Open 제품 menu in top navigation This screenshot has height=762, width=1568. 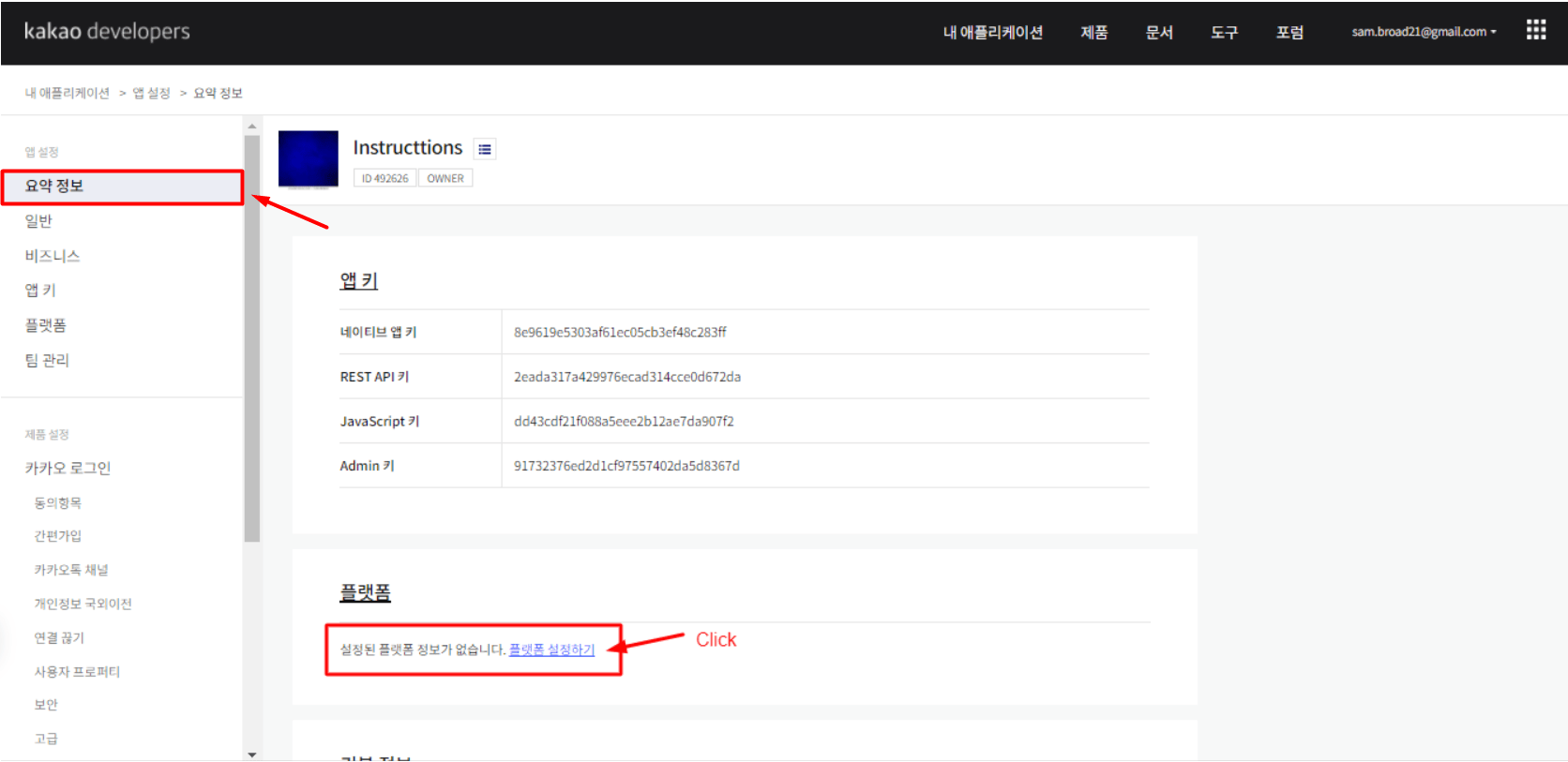pos(1094,32)
